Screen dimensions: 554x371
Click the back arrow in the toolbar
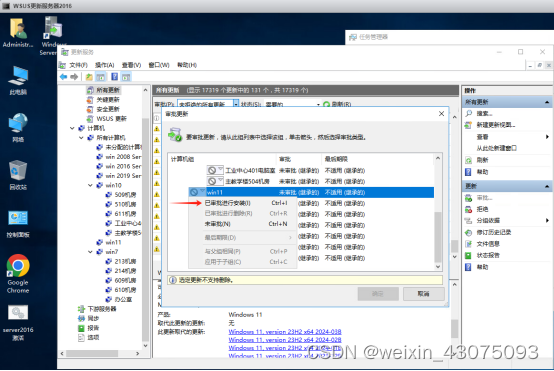coord(64,77)
